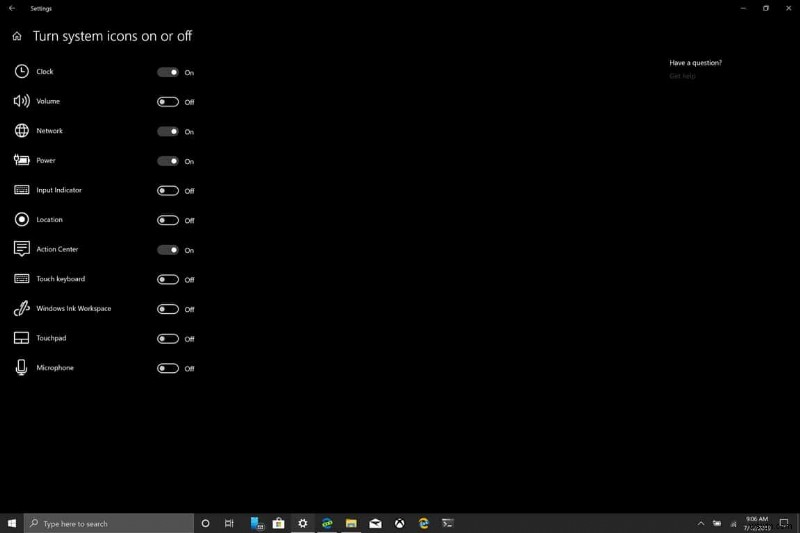The image size is (800, 533).
Task: Open Microsoft Store from the taskbar
Action: tap(279, 523)
